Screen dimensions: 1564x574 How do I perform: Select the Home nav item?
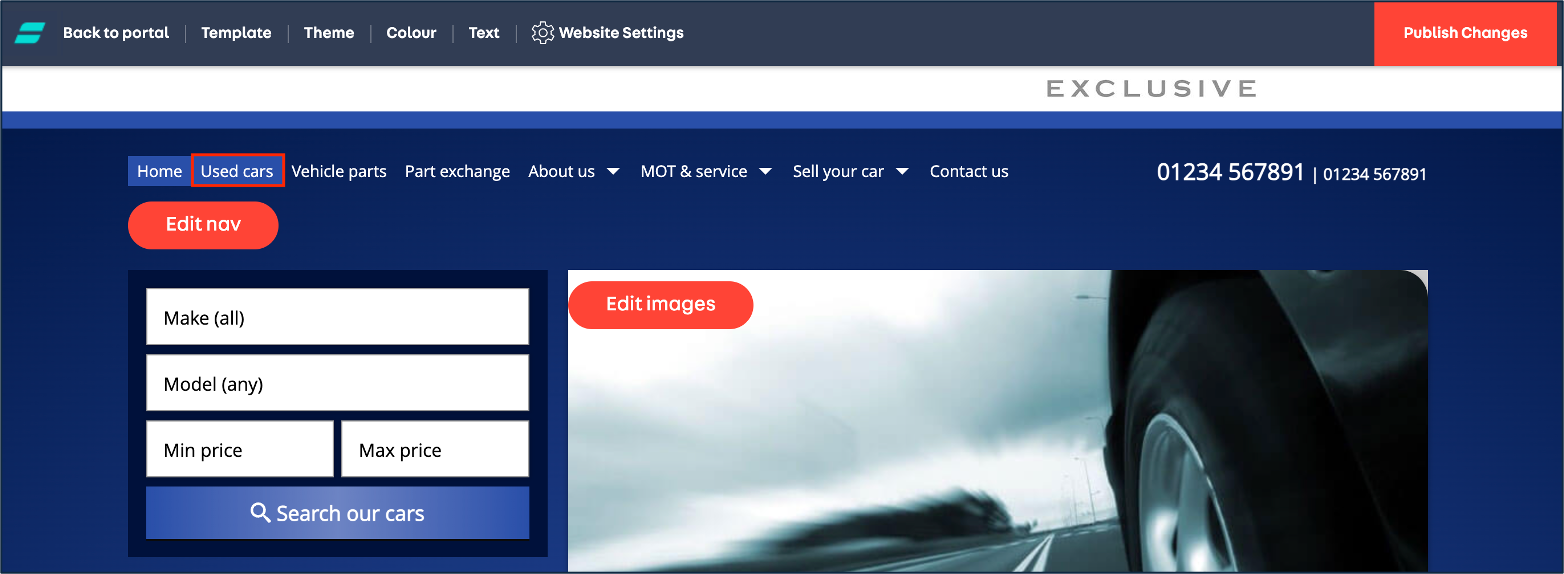point(159,171)
